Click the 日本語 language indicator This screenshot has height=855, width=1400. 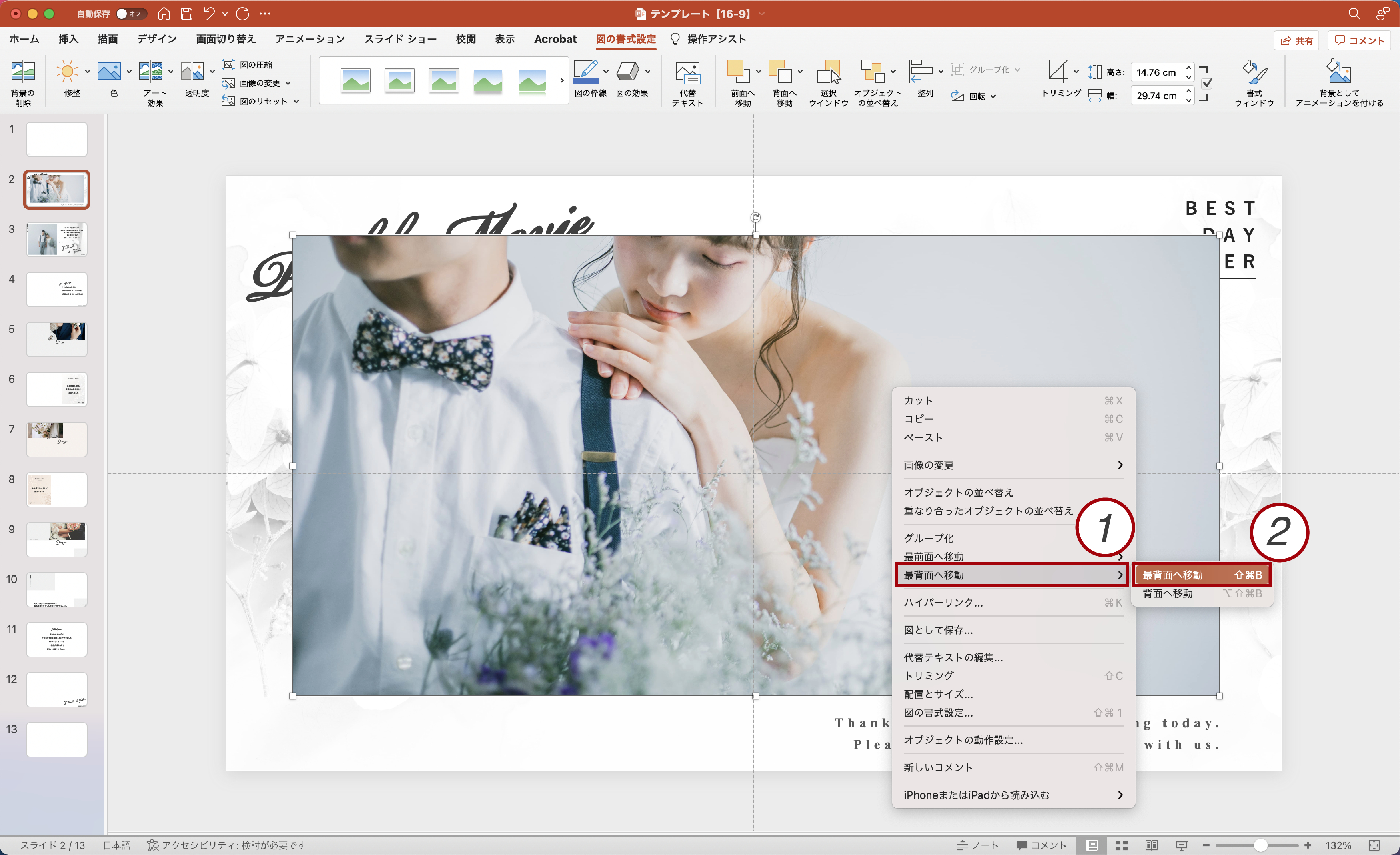tap(116, 845)
